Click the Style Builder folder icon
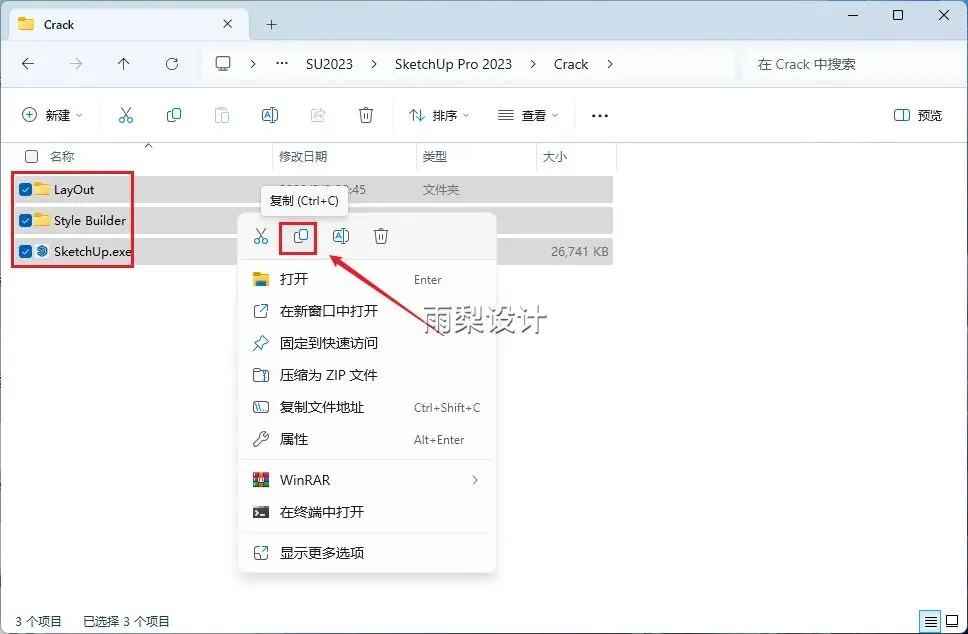 click(42, 220)
